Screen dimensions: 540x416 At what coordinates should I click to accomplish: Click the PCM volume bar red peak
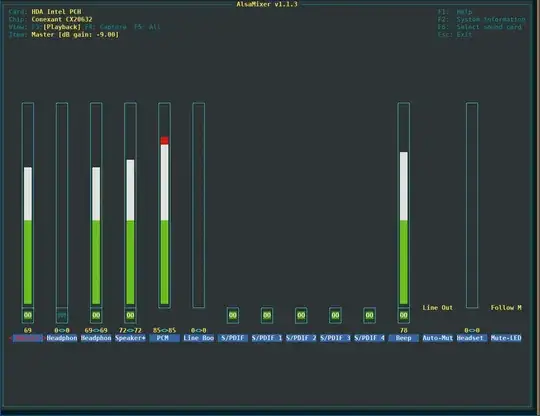click(164, 140)
